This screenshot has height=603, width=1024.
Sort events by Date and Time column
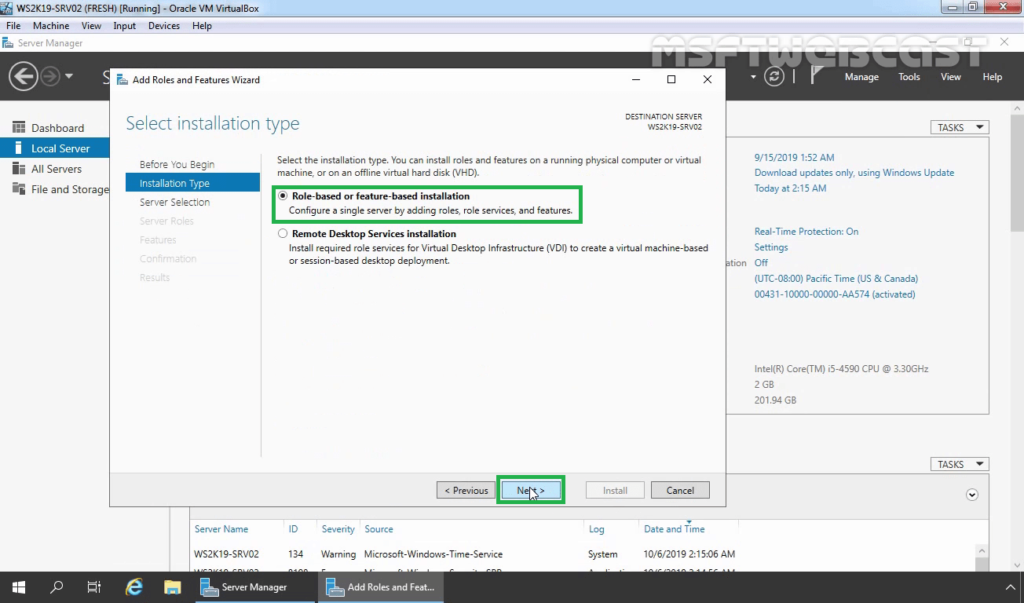pos(674,529)
